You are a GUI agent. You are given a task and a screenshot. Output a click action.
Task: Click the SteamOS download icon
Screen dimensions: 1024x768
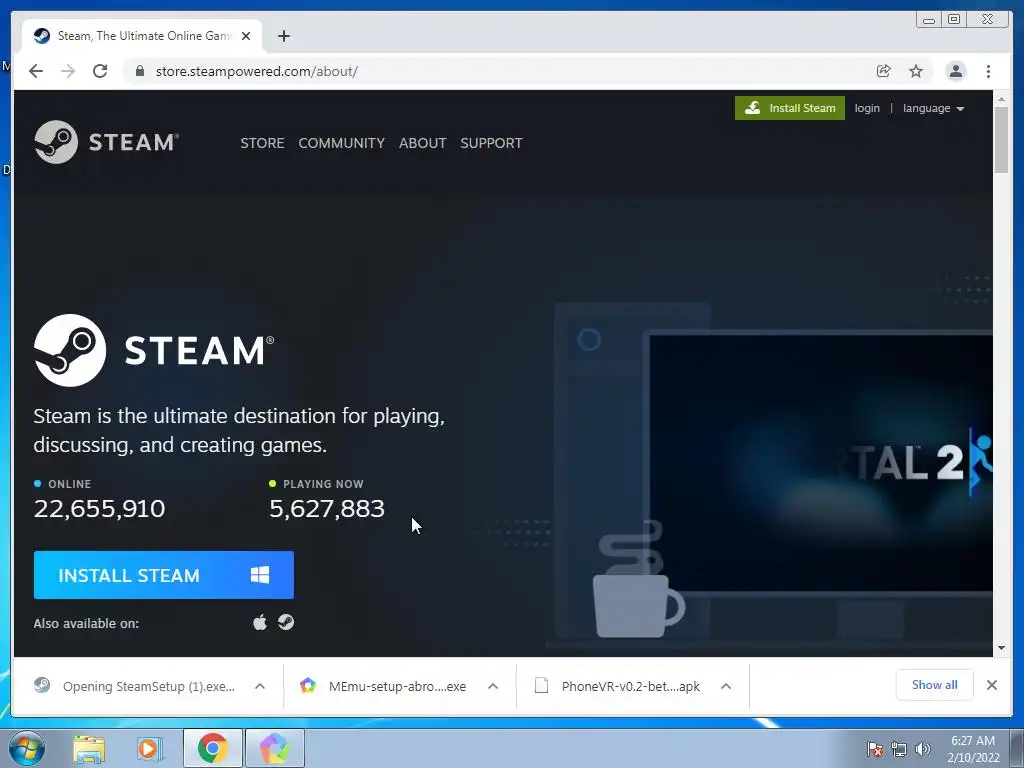point(286,622)
